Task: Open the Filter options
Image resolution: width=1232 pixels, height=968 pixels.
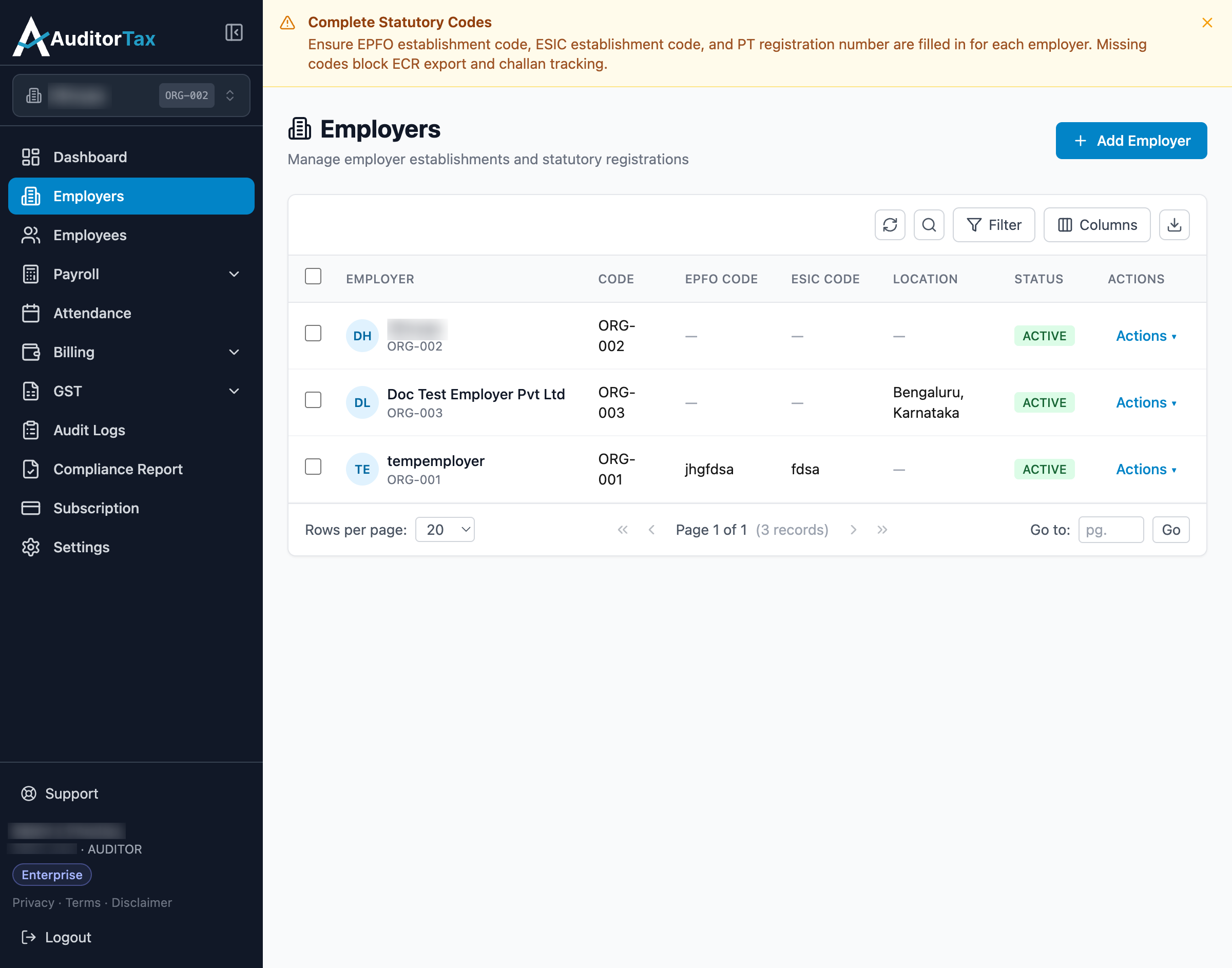Action: coord(994,225)
